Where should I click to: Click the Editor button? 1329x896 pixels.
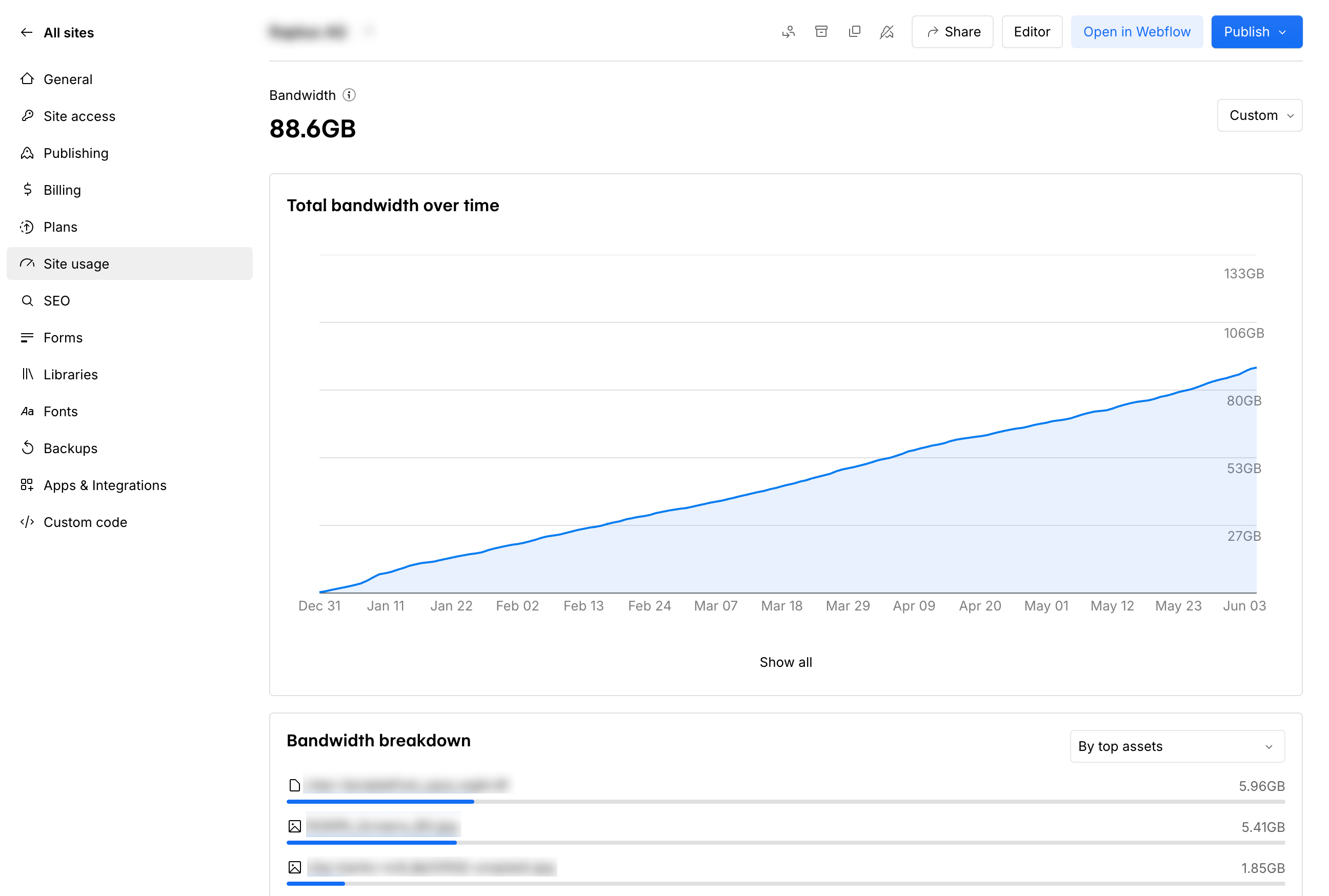(1032, 32)
